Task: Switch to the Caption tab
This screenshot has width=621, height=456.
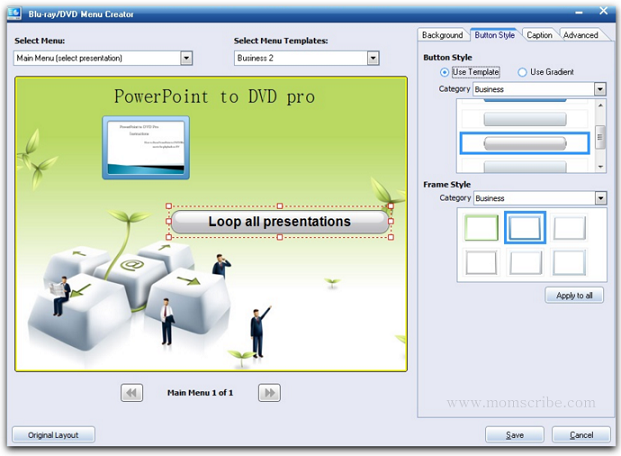Action: pyautogui.click(x=539, y=35)
